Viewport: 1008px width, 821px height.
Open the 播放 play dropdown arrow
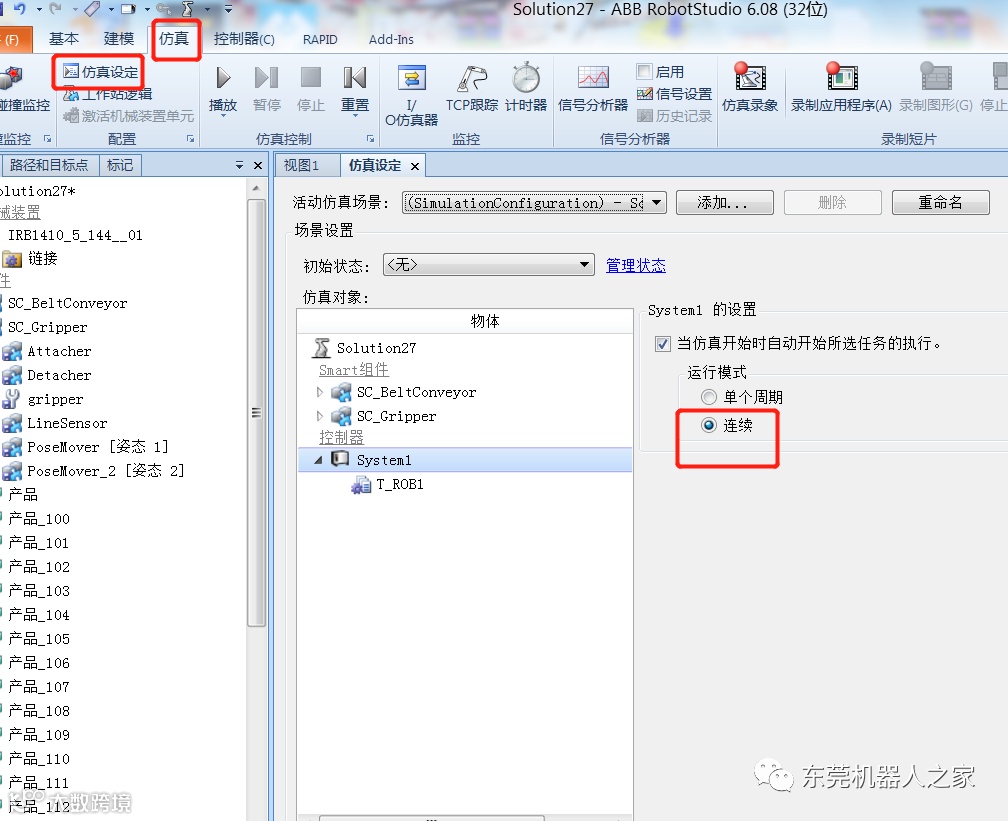pos(223,116)
